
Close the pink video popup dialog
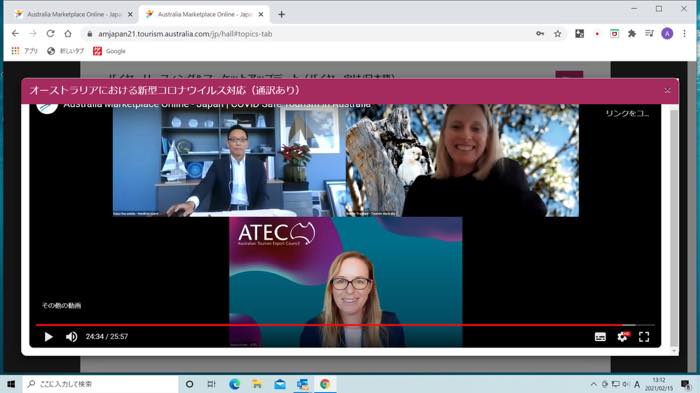click(x=667, y=91)
